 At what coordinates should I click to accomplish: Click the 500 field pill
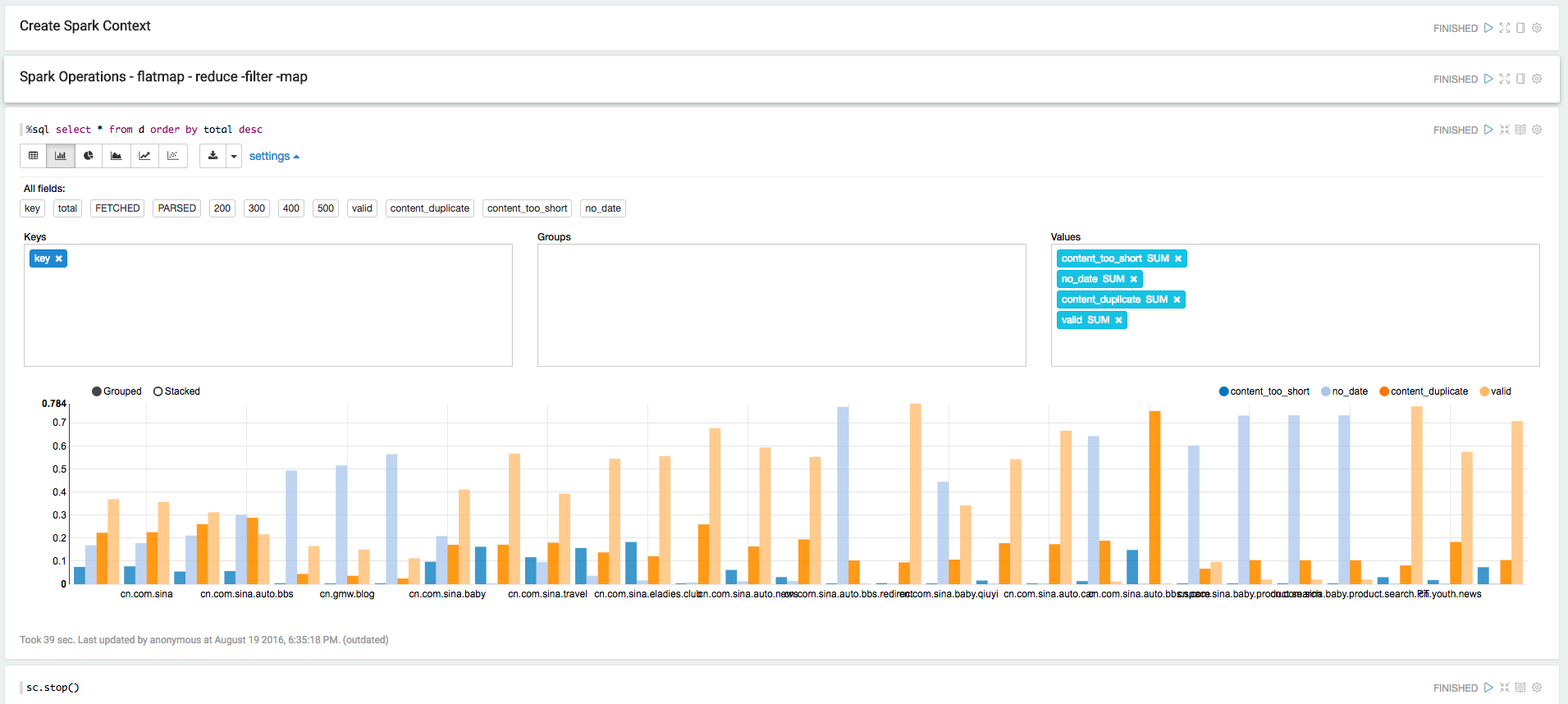pos(326,208)
